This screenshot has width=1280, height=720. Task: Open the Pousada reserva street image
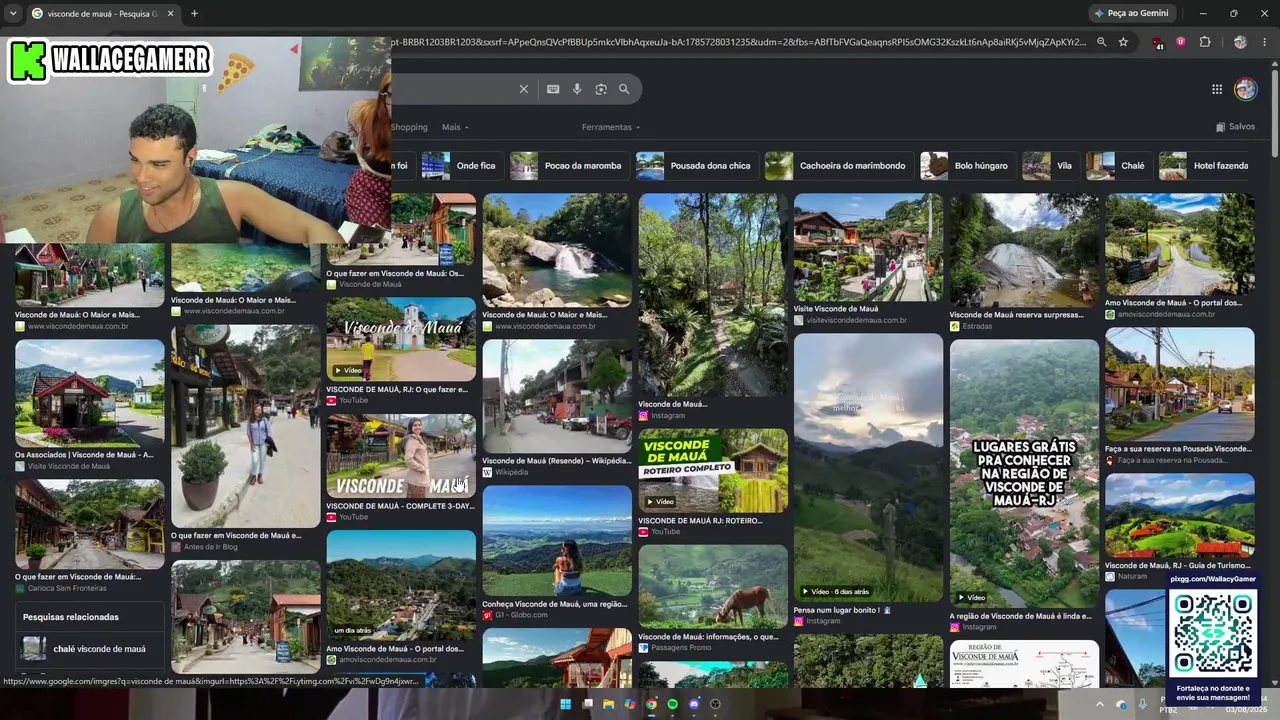click(1180, 384)
